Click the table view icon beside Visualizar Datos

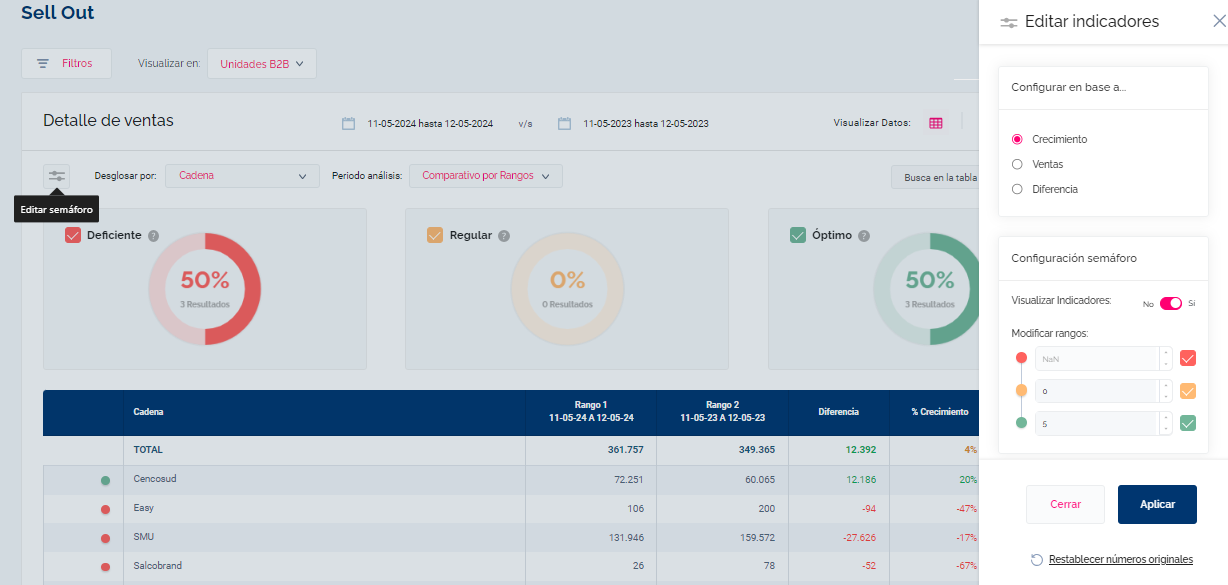click(x=935, y=123)
